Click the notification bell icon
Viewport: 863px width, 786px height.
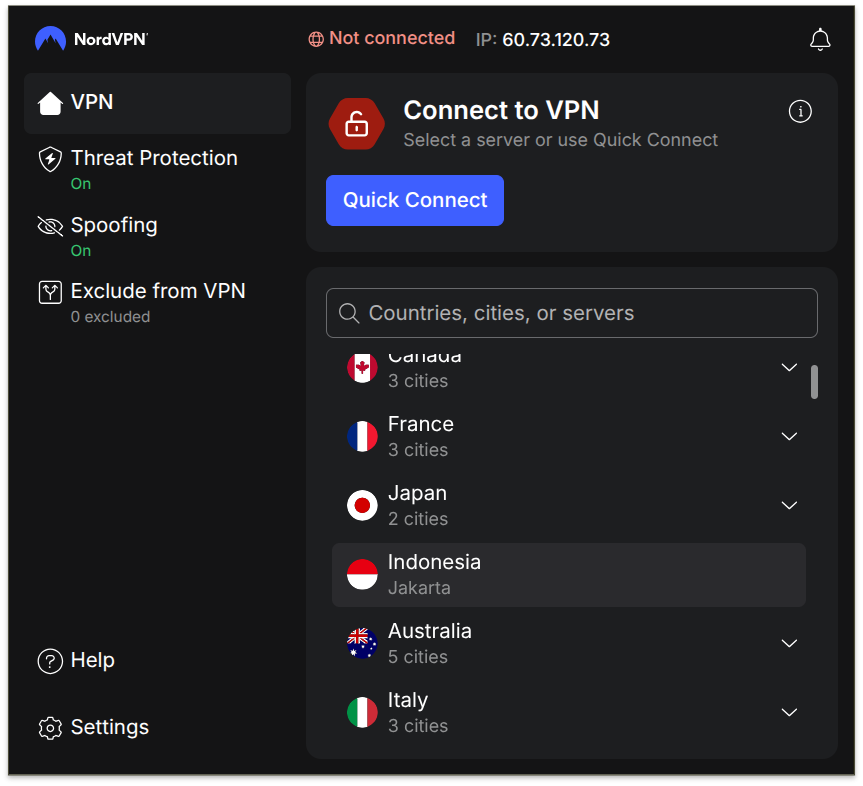click(x=820, y=40)
